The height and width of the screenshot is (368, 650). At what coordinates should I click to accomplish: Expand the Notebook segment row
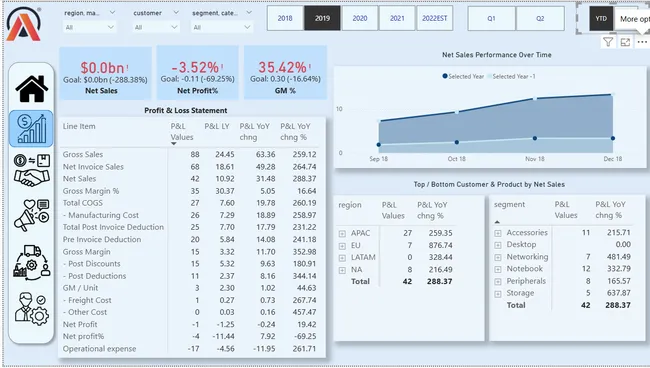pyautogui.click(x=498, y=269)
